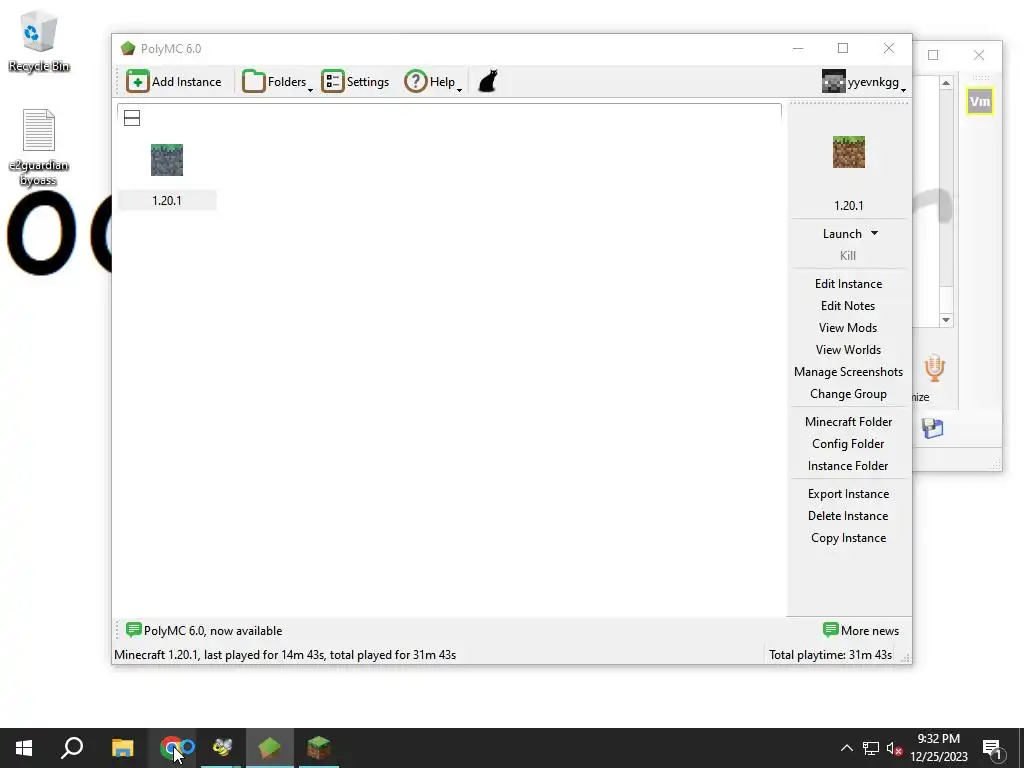Screen dimensions: 1024x768
Task: Click the microphone icon in background window
Action: 935,368
